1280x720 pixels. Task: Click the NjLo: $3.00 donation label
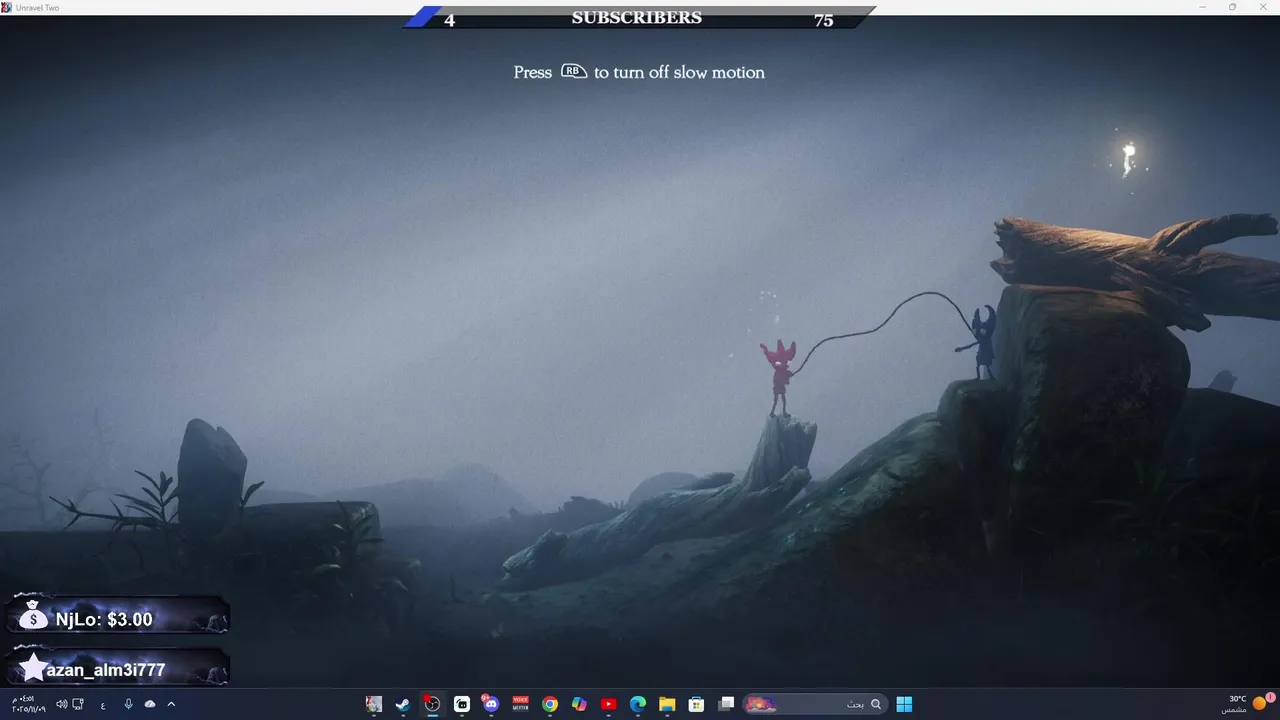tap(104, 620)
